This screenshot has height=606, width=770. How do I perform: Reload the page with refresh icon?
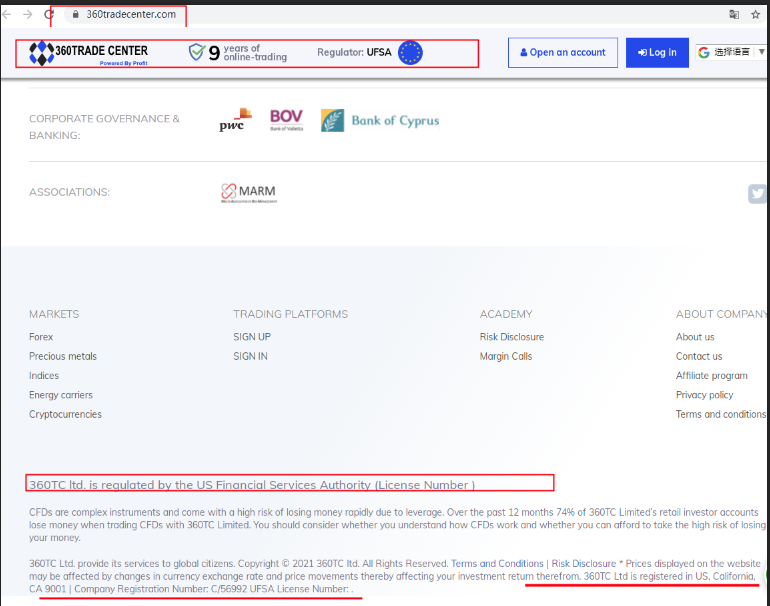[48, 14]
